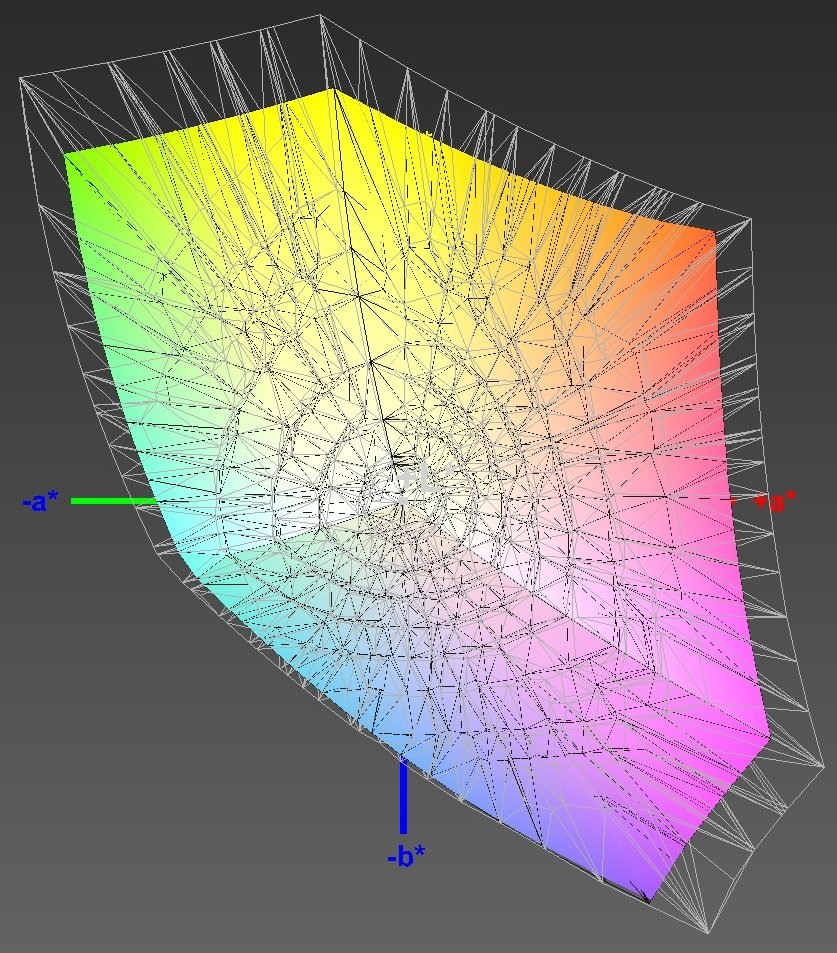Click the +a* axis label
Viewport: 837px width, 953px height.
(774, 502)
